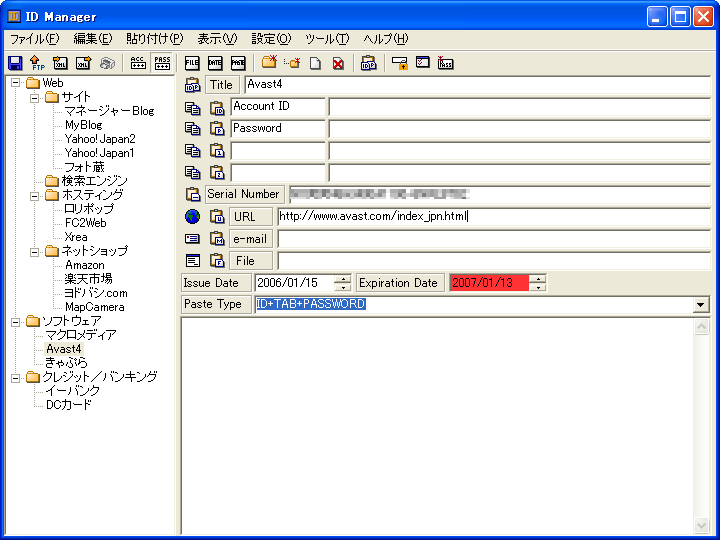Click the paste icon beside Password field

[x=217, y=129]
